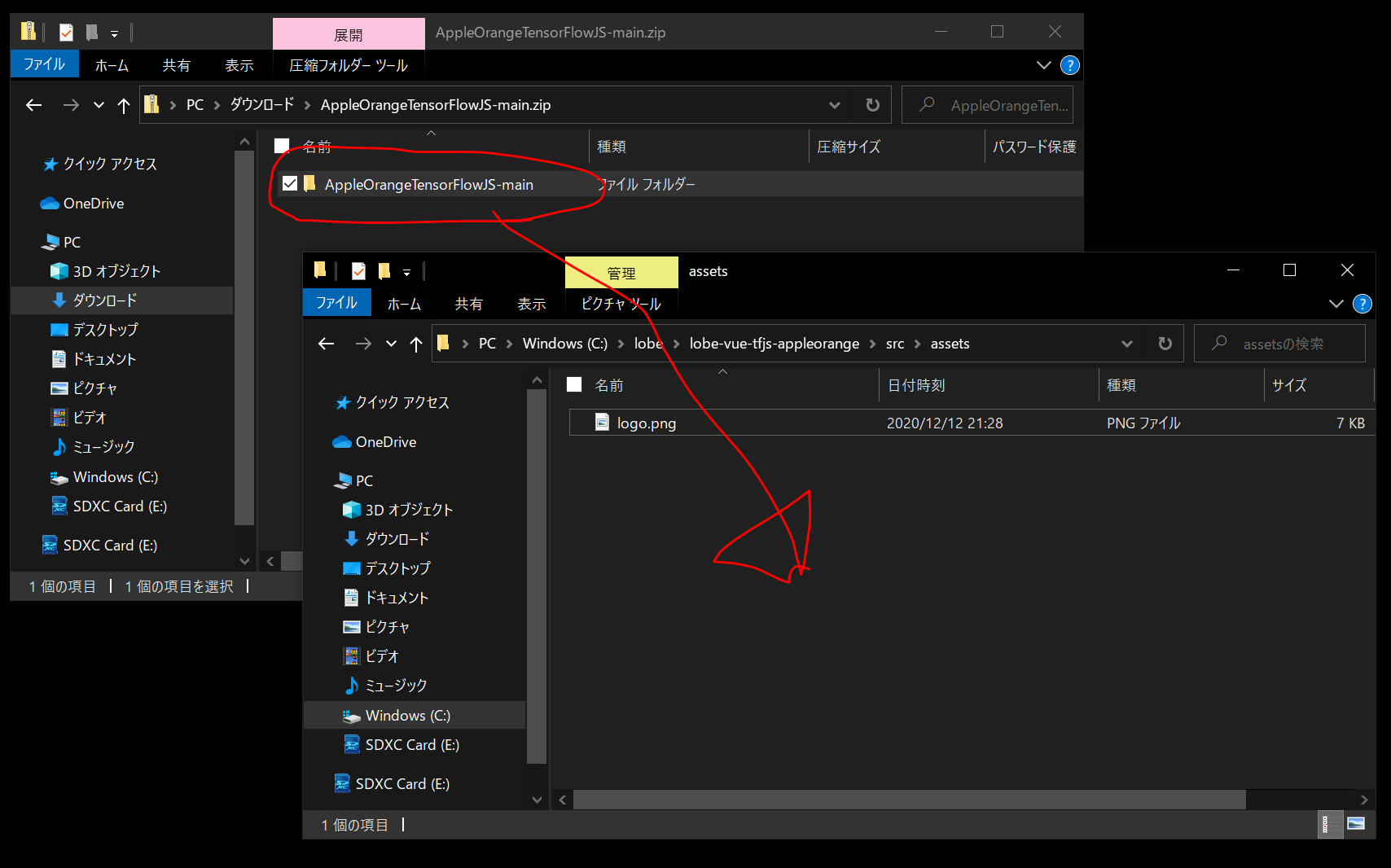Expand ribbon in assets window
The image size is (1391, 868).
1336,304
